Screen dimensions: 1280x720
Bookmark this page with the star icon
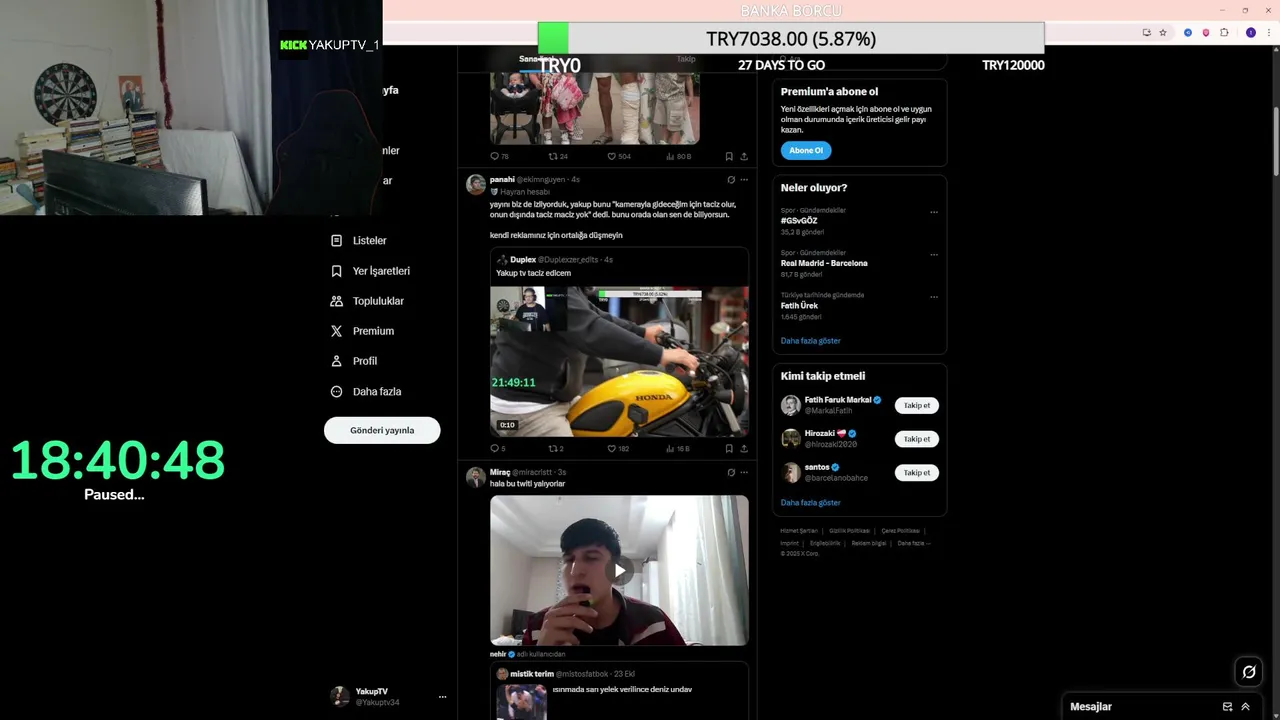[1163, 33]
